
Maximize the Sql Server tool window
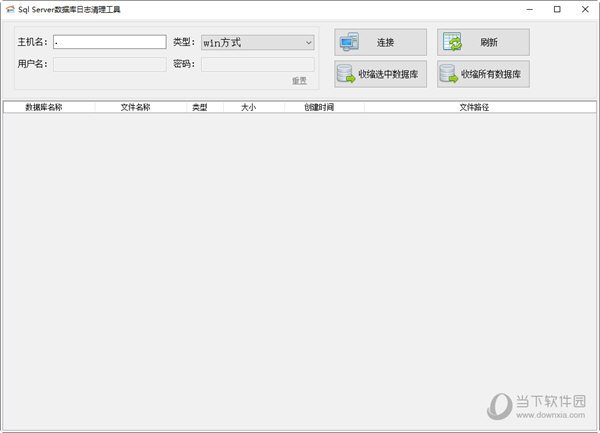tap(557, 10)
